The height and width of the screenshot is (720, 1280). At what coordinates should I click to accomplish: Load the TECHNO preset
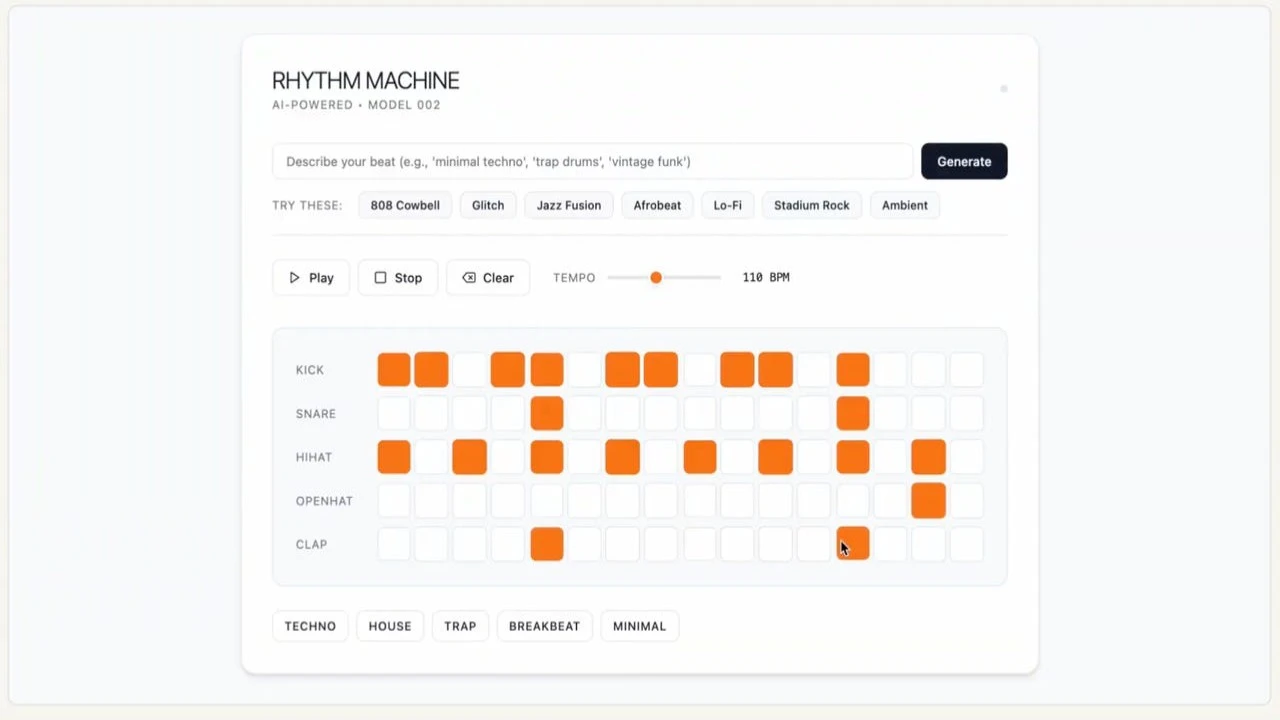pos(310,626)
